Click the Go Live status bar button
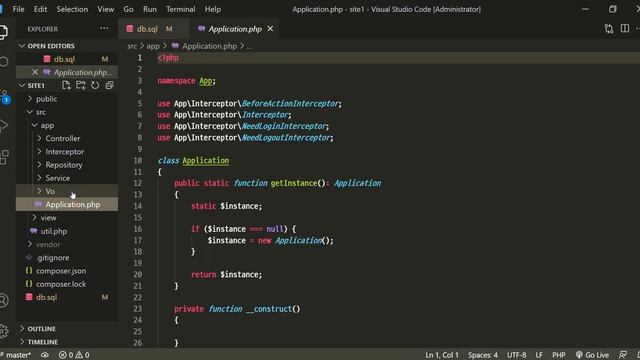The height and width of the screenshot is (360, 640). pos(592,355)
